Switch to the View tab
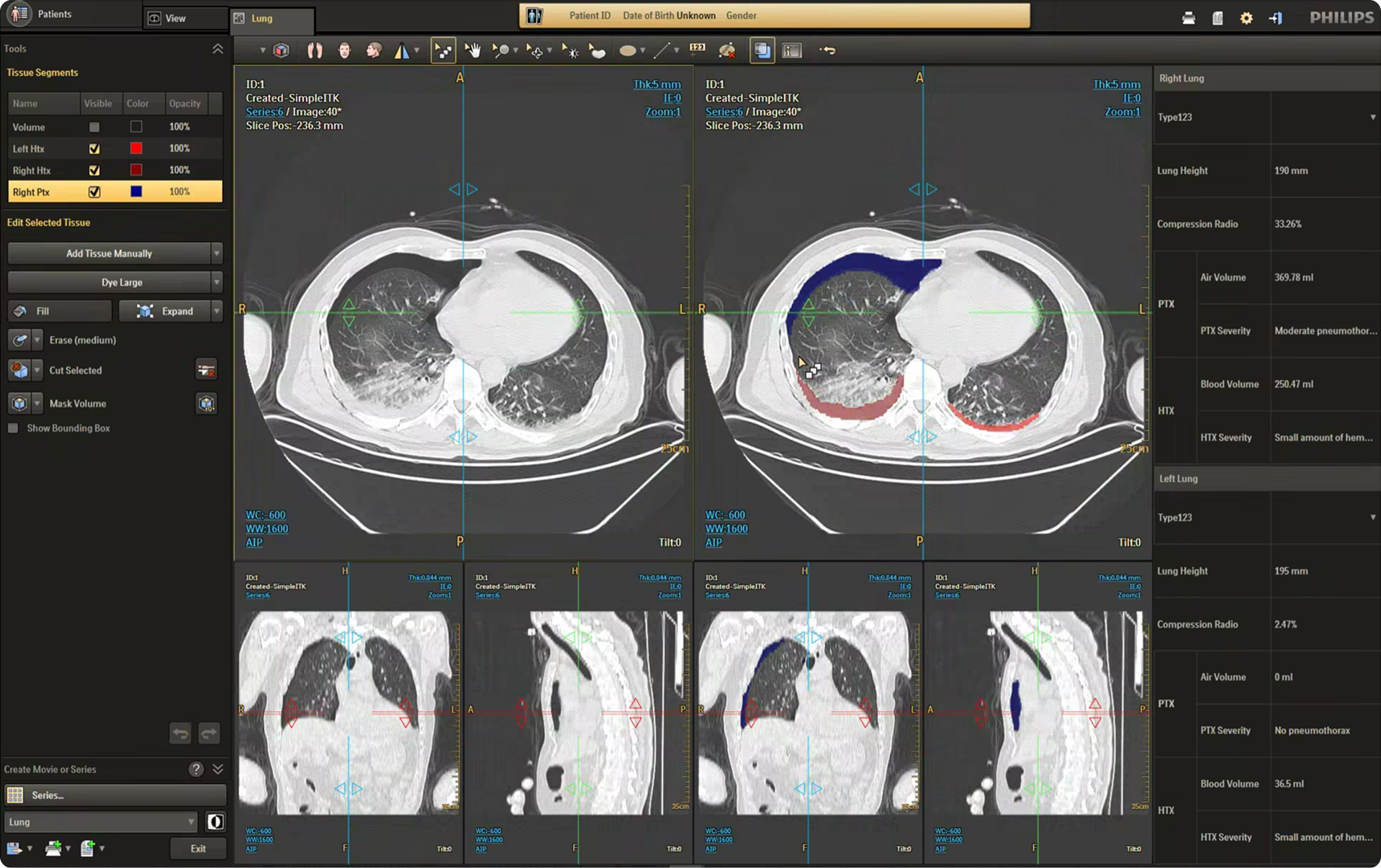 (175, 18)
